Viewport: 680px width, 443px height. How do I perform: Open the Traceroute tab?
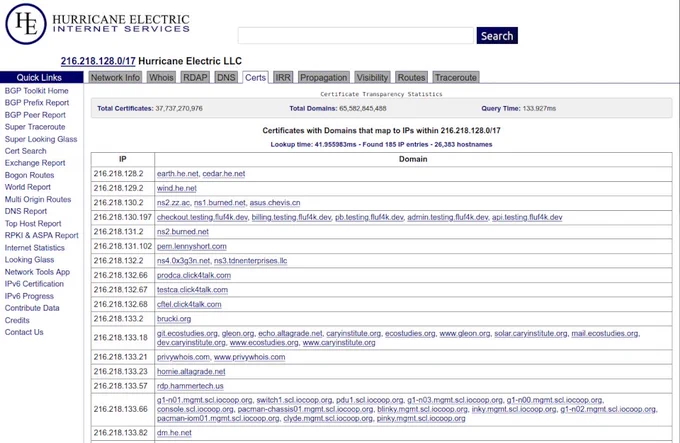pos(456,78)
